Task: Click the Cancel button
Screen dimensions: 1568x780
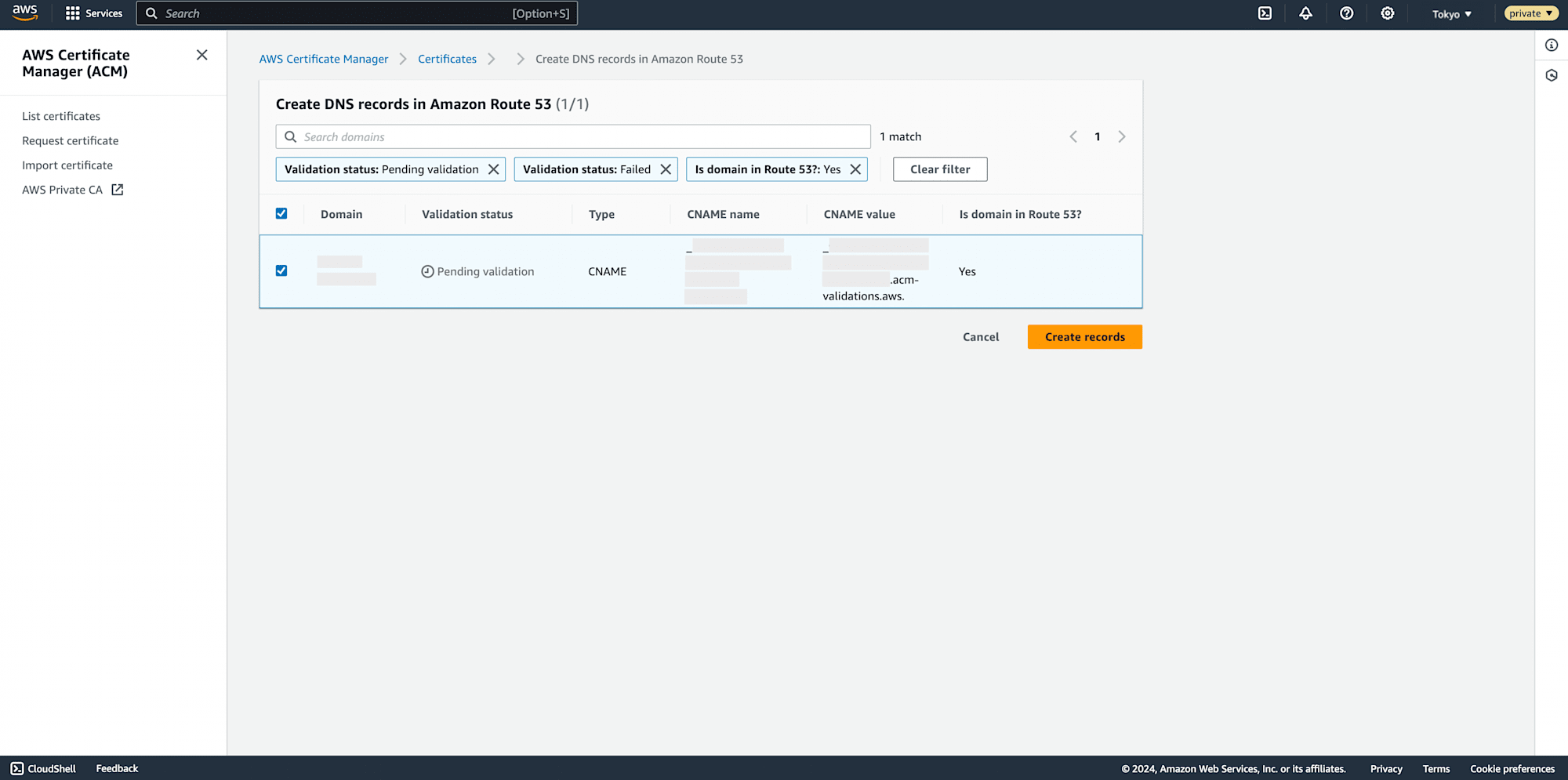Action: pos(981,337)
